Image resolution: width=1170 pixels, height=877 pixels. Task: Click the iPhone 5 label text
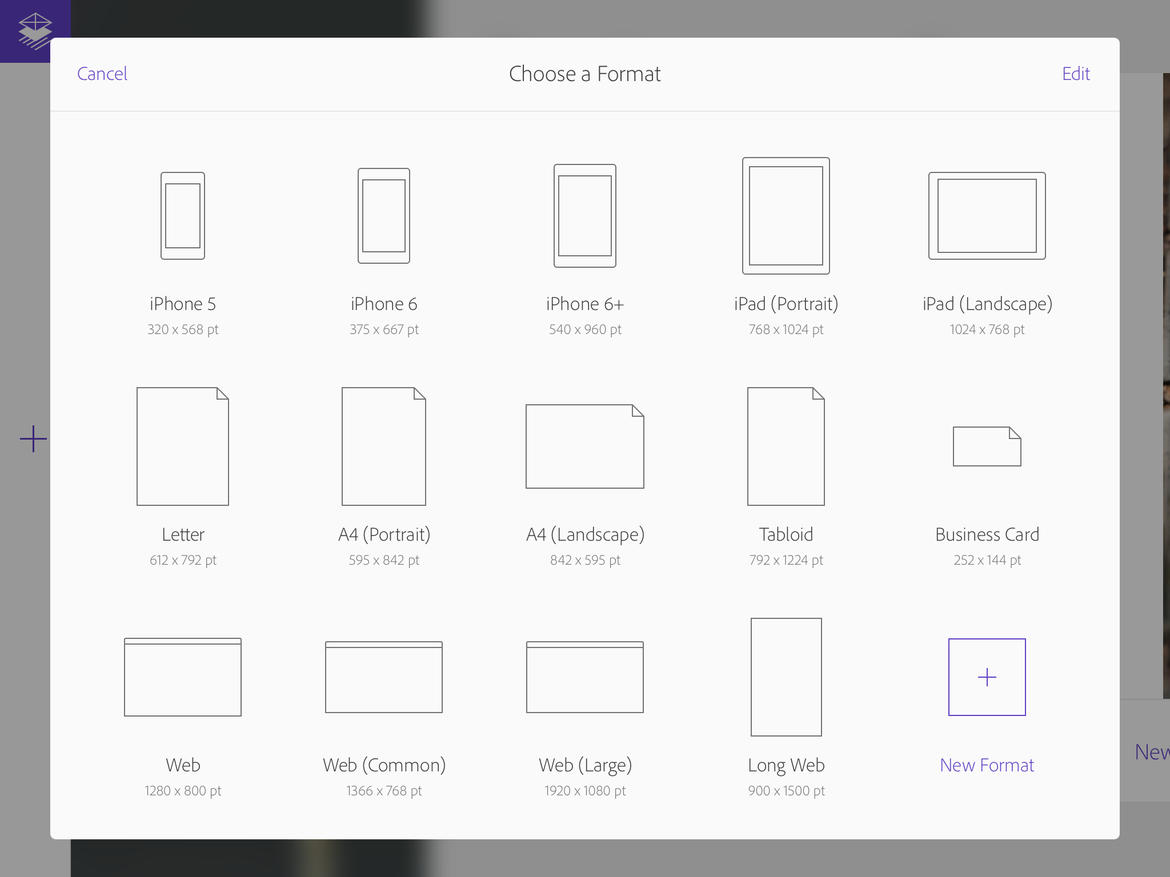[x=183, y=304]
